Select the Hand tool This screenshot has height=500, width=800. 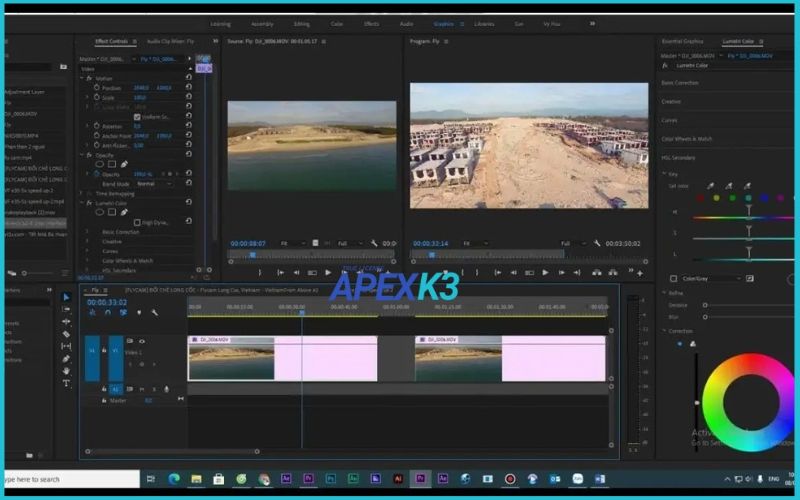click(67, 371)
